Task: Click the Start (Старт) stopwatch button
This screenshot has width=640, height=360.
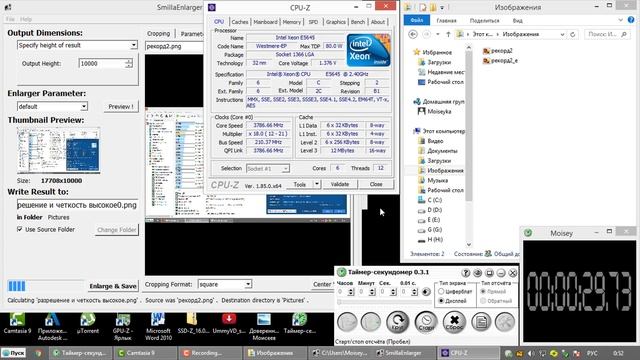Action: point(426,322)
